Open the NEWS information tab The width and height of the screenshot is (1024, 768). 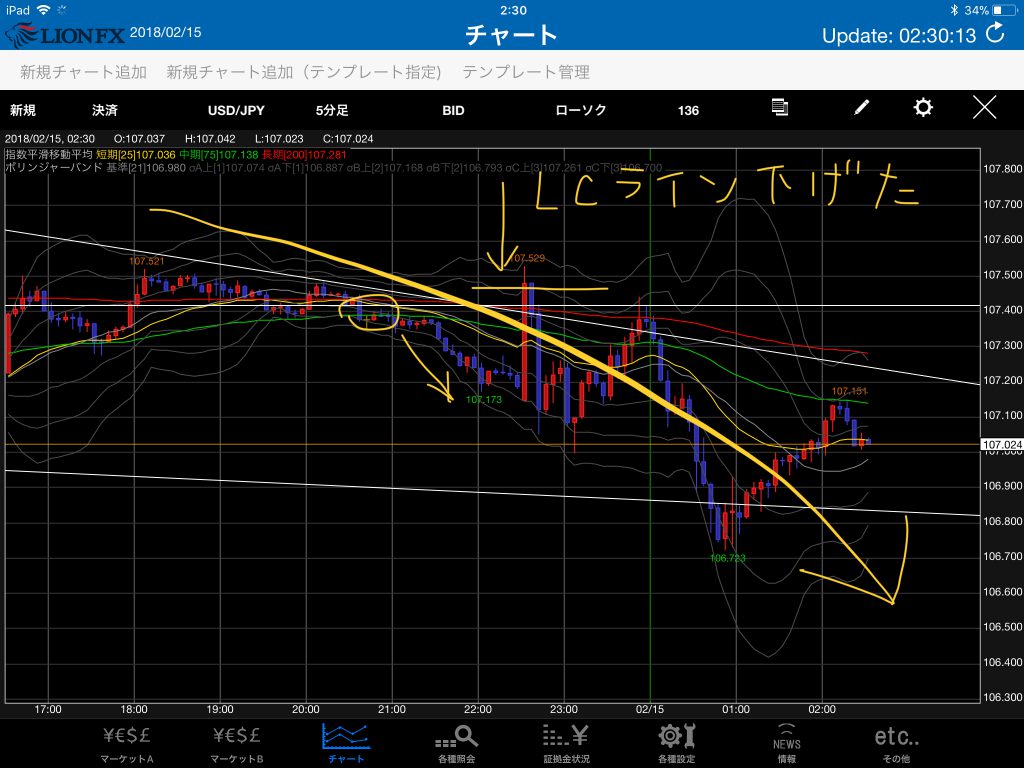[x=787, y=742]
